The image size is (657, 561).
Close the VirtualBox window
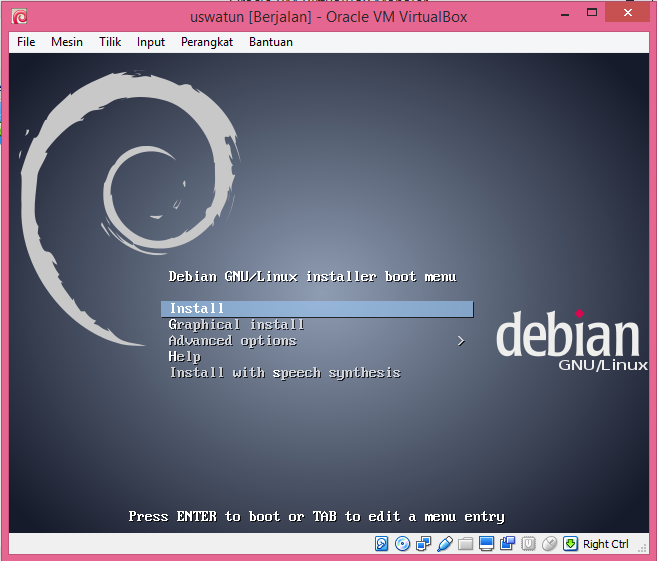click(627, 13)
